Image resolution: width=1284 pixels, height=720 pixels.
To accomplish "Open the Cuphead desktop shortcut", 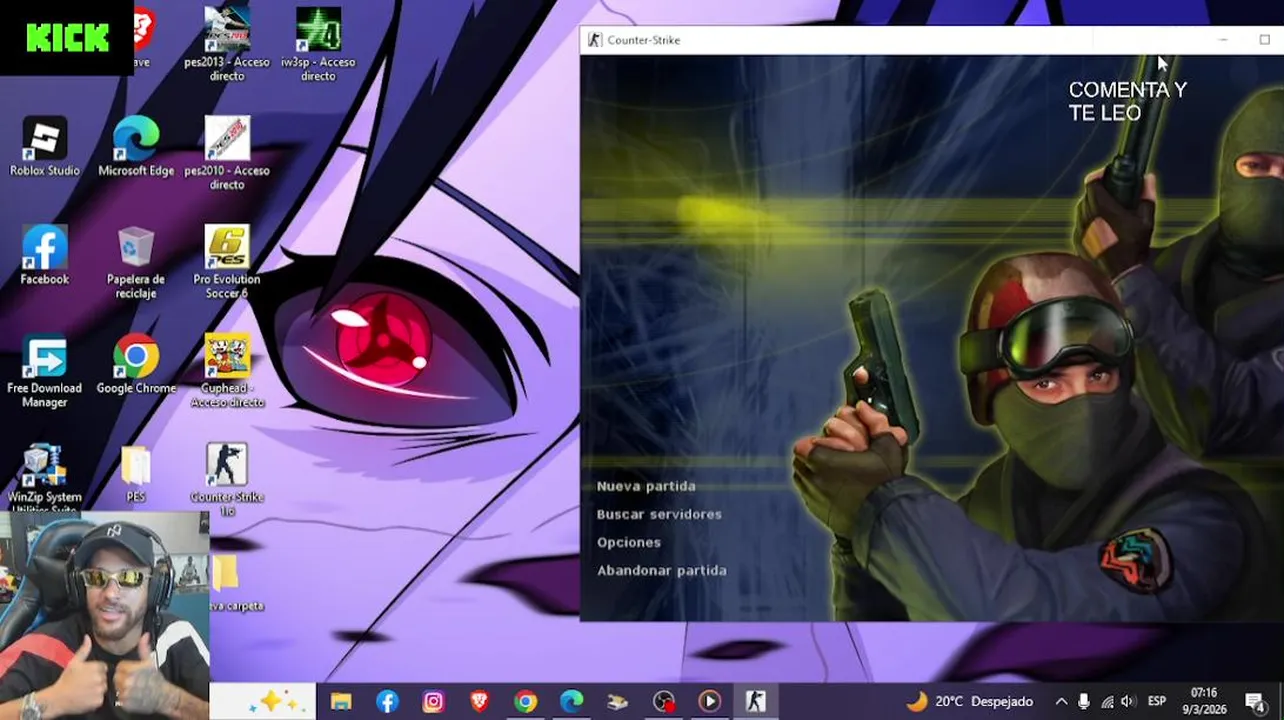I will click(227, 371).
